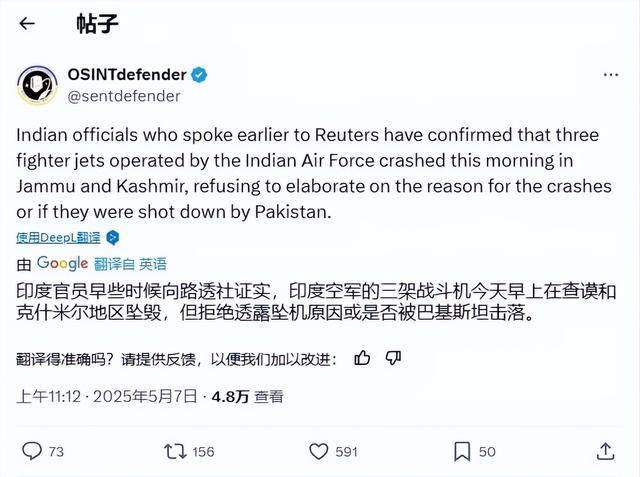Screen dimensions: 640x477
Task: Rate the translation with thumbs down
Action: pyautogui.click(x=393, y=357)
